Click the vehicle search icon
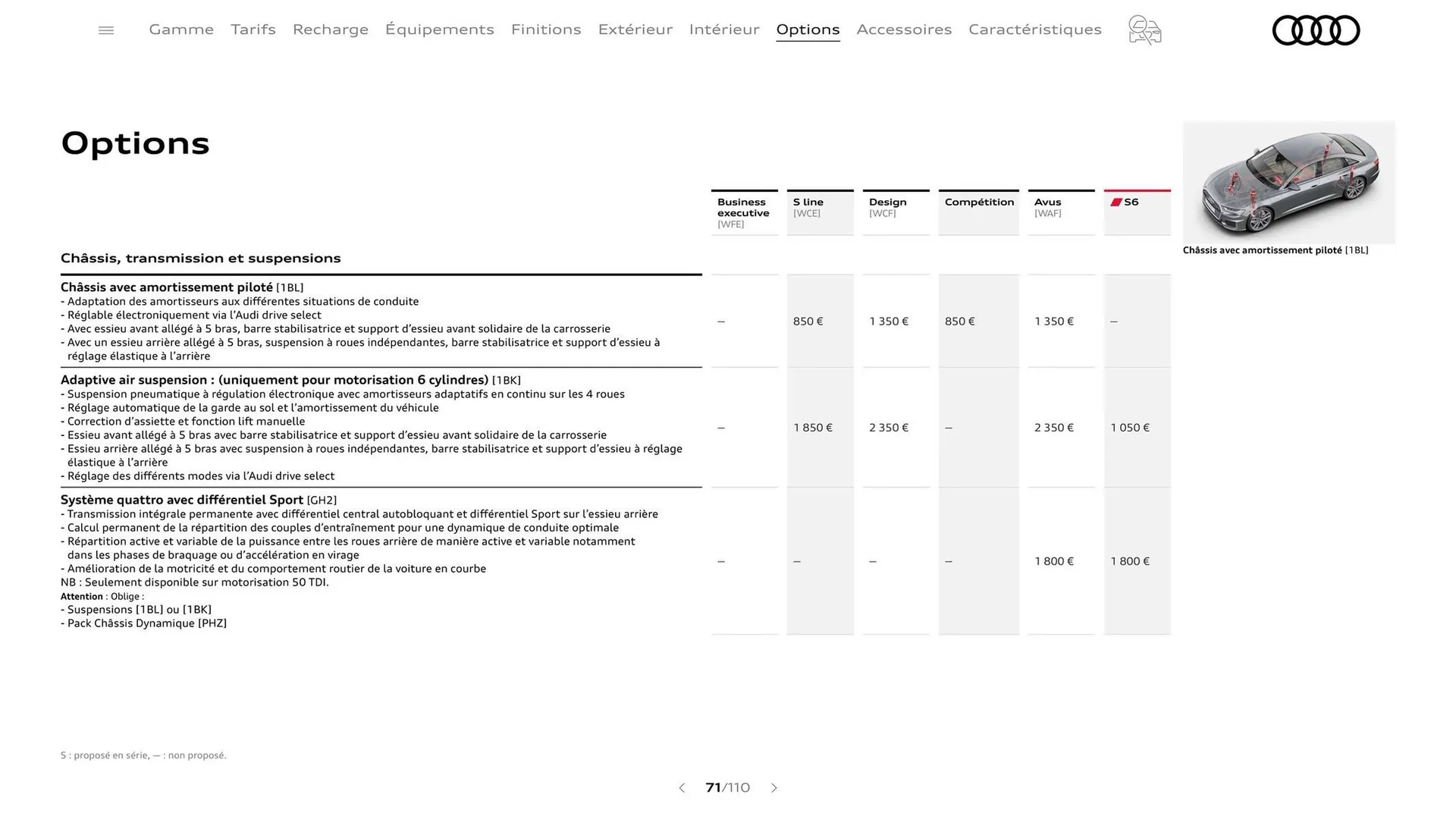Screen dimensions: 1456x819 coord(1144,30)
